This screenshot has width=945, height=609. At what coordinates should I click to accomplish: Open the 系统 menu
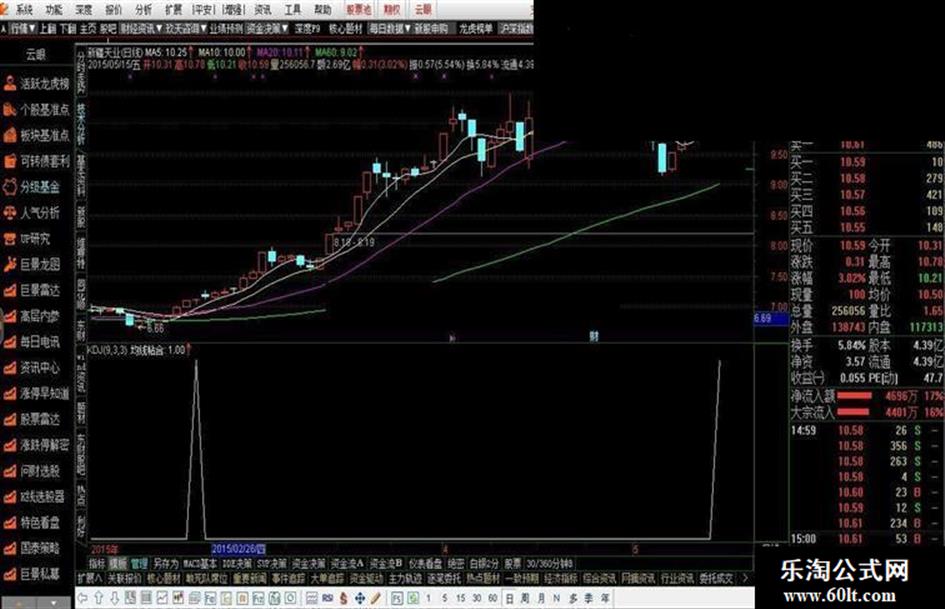point(24,10)
